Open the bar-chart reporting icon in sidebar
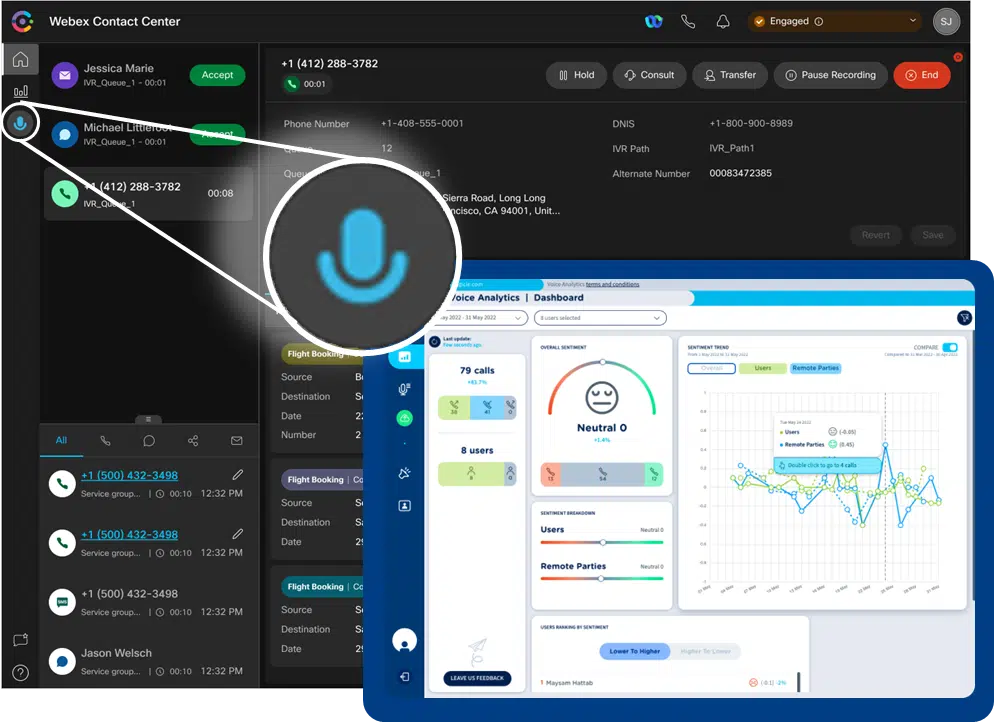994x722 pixels. click(20, 92)
